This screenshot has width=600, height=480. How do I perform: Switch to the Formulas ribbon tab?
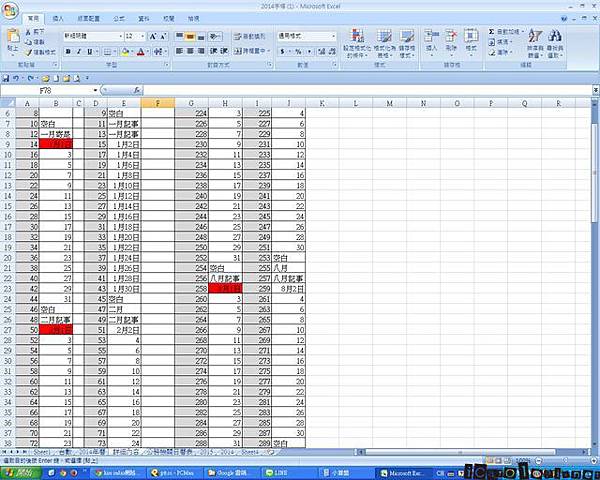coord(119,18)
